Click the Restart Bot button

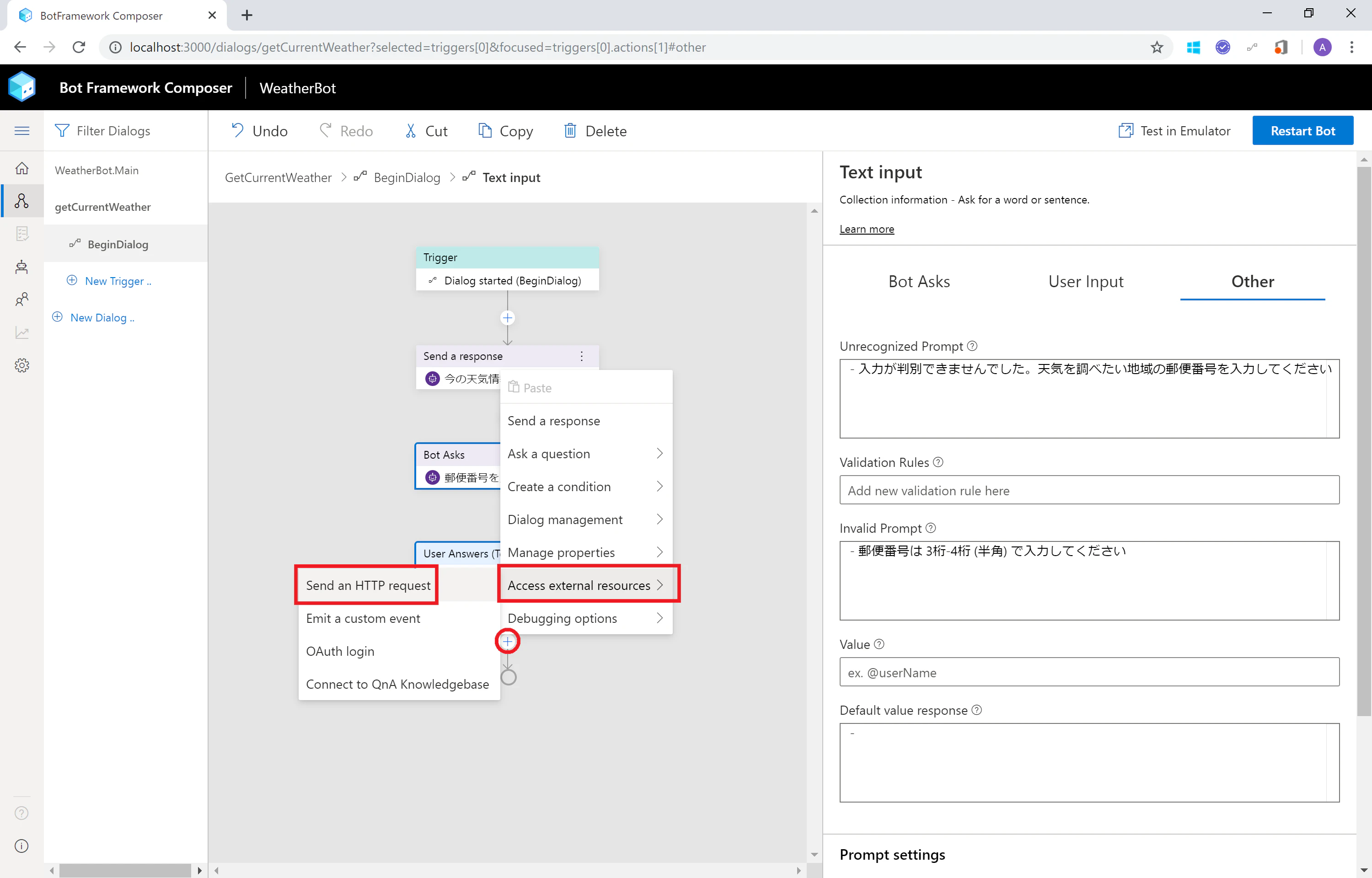coord(1302,131)
